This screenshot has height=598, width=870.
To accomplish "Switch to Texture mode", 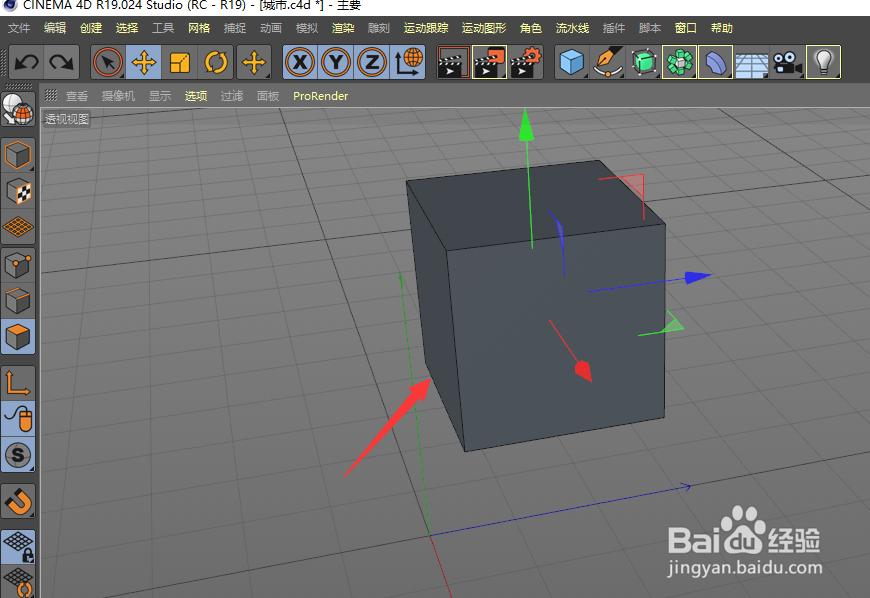I will tap(18, 191).
